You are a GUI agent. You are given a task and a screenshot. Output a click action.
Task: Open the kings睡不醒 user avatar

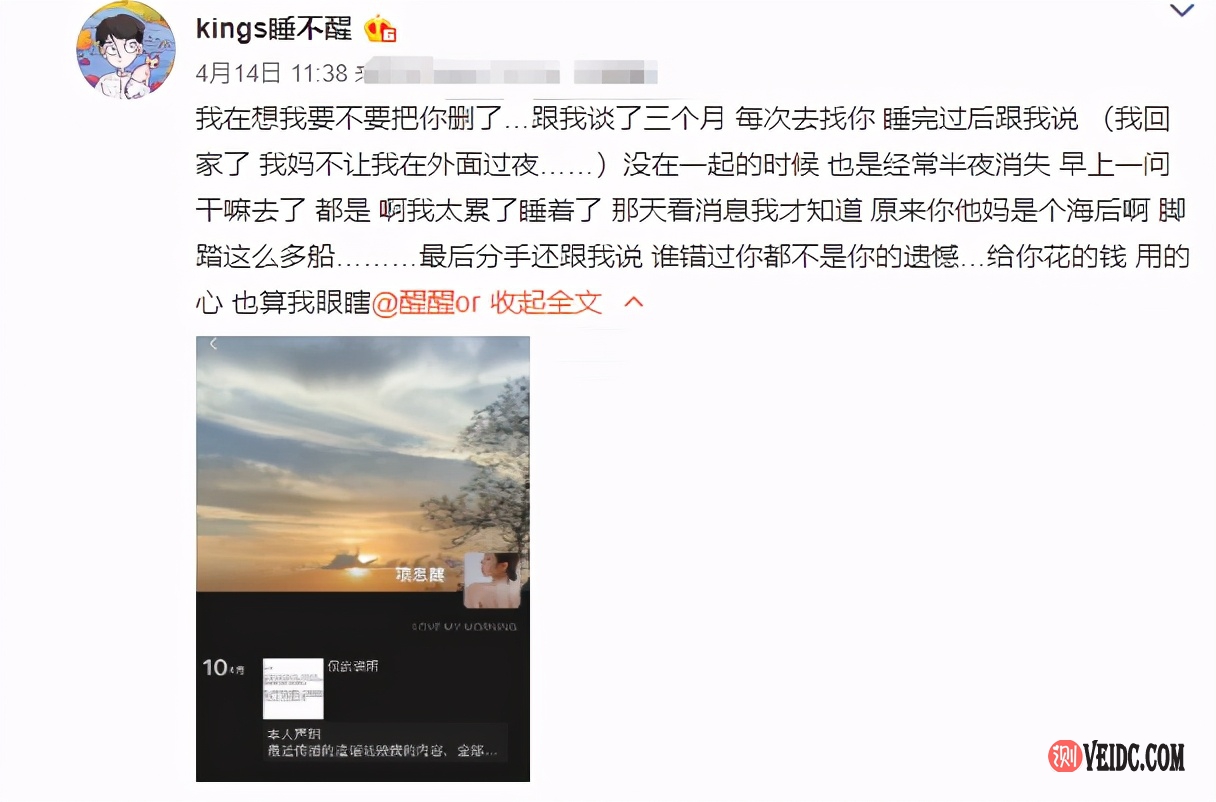pyautogui.click(x=126, y=50)
